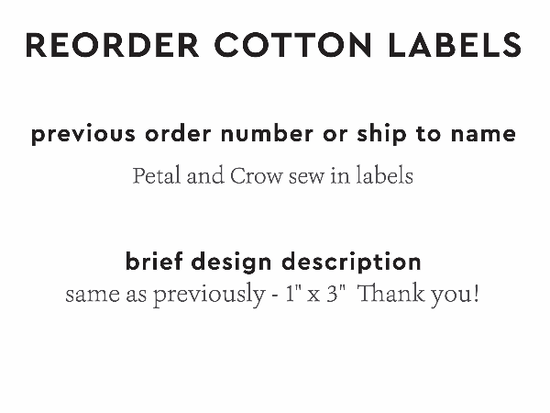Click the word COTTON in the heading
Image resolution: width=550 pixels, height=413 pixels.
point(293,45)
